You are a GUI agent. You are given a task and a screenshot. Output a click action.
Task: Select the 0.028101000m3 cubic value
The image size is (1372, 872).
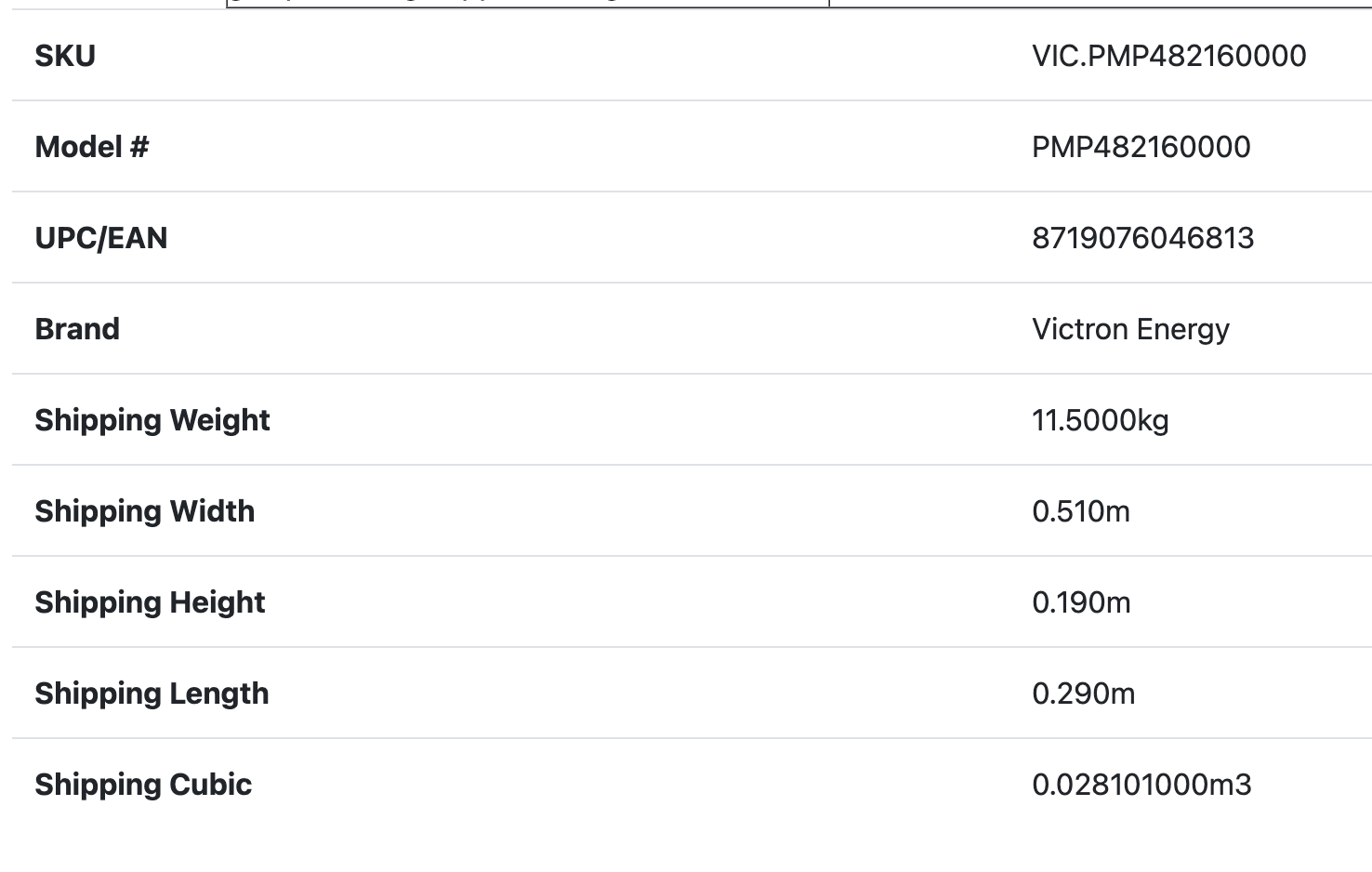pyautogui.click(x=1141, y=785)
